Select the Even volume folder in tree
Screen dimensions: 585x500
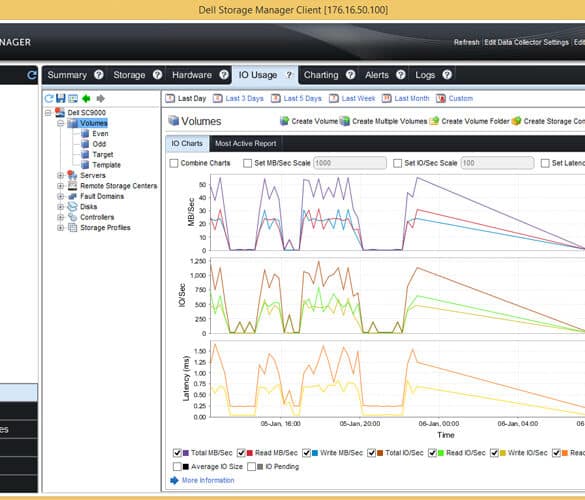coord(100,134)
